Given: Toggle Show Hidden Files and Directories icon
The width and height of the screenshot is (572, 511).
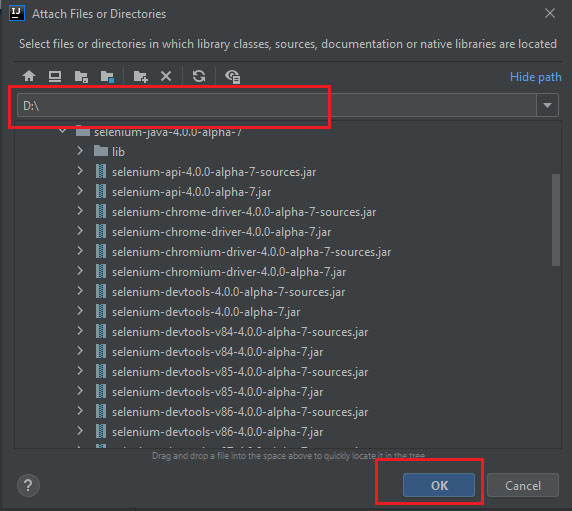Looking at the screenshot, I should (x=232, y=77).
